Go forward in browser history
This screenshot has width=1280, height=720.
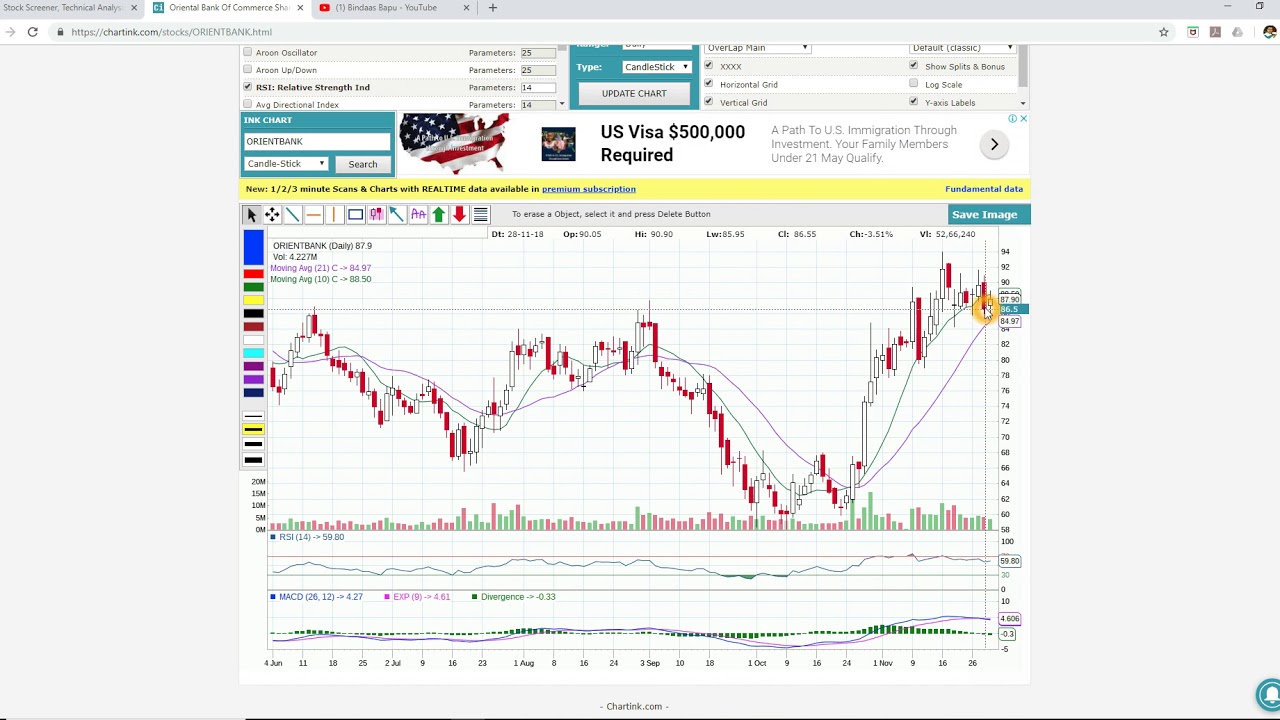9,32
